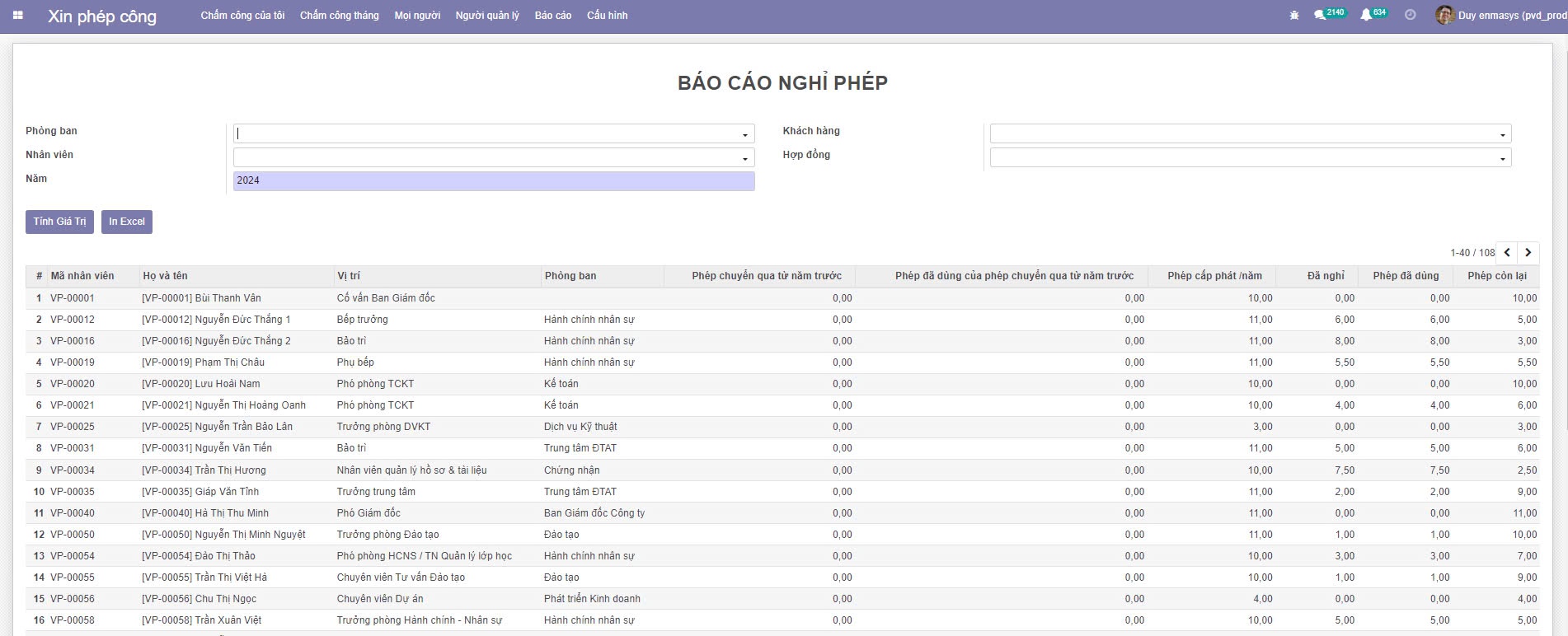Sort by Phép còn lại column header
1568x636 pixels.
pos(1496,276)
